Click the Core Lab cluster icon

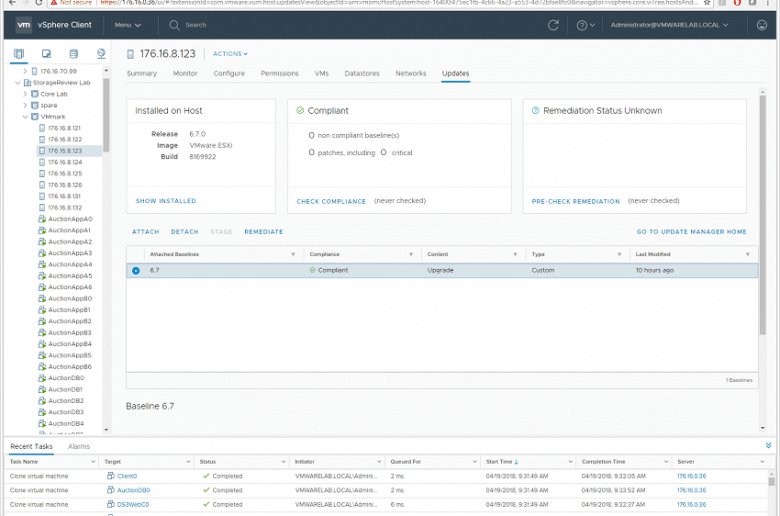(35, 94)
